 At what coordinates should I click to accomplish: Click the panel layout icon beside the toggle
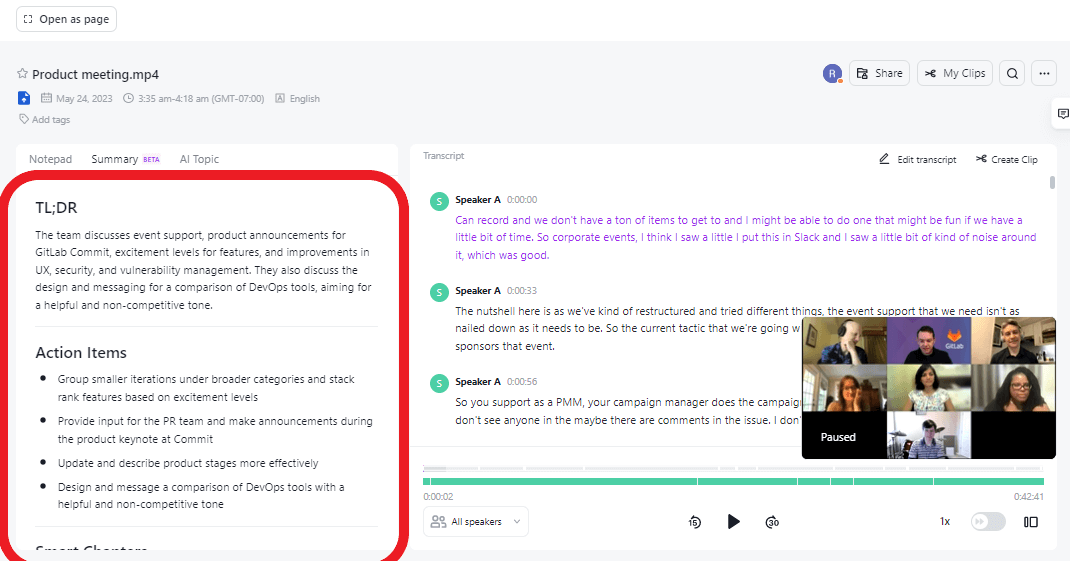tap(1031, 522)
